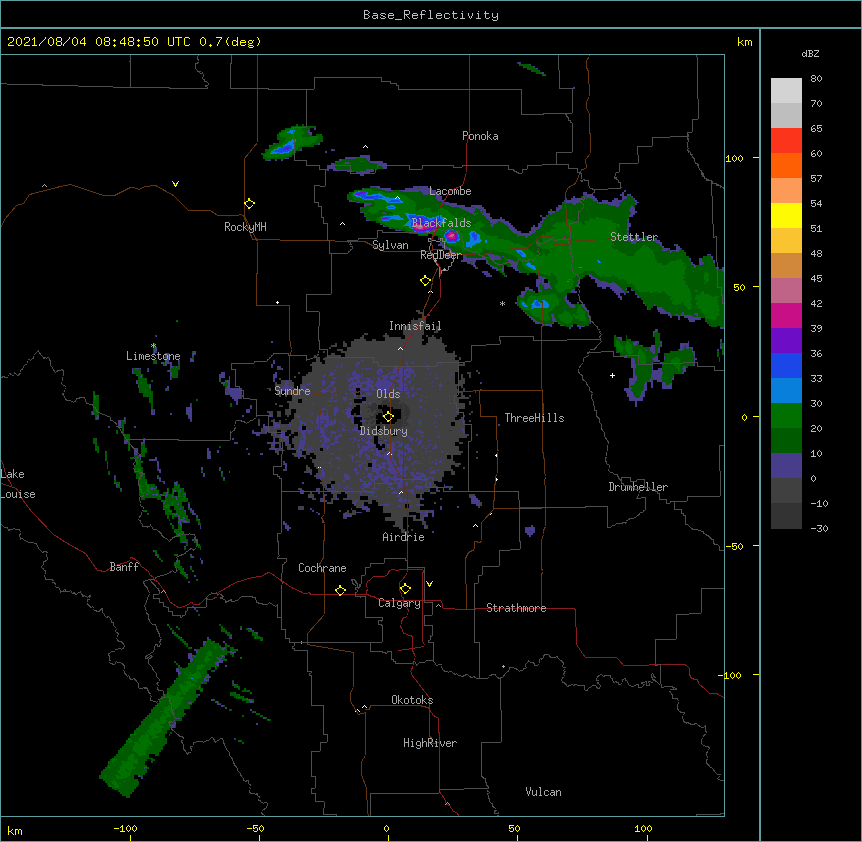Click the ThreeHills label

point(534,418)
